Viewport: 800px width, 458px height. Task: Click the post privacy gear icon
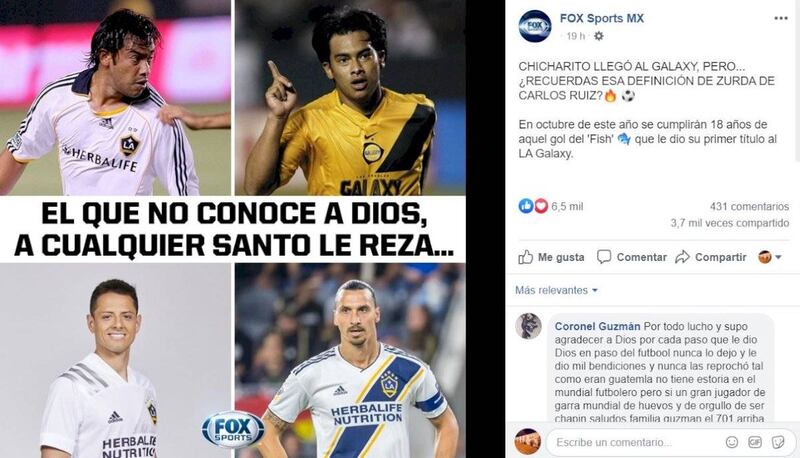(x=599, y=36)
